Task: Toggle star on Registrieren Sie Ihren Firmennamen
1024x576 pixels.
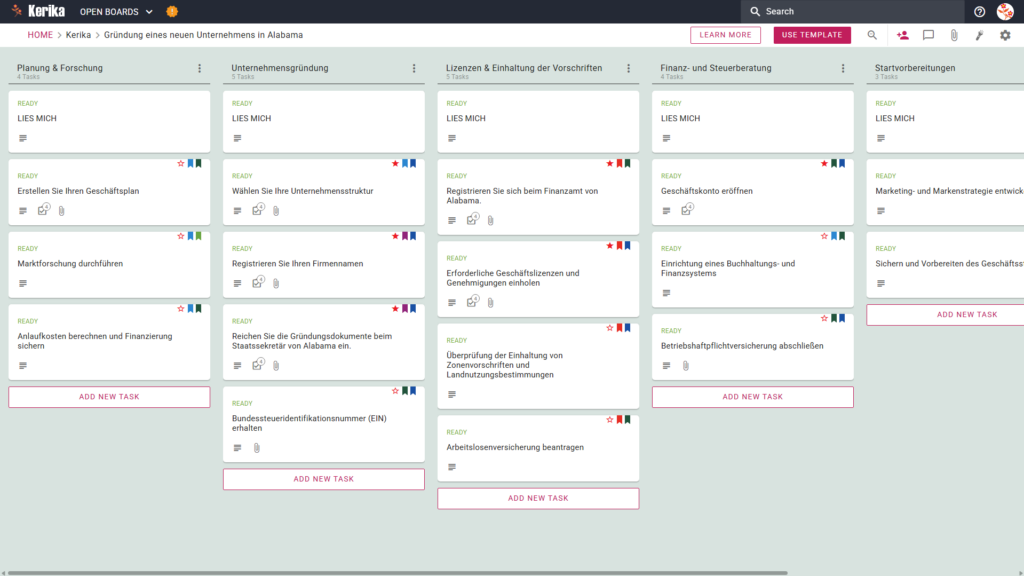Action: click(x=395, y=236)
